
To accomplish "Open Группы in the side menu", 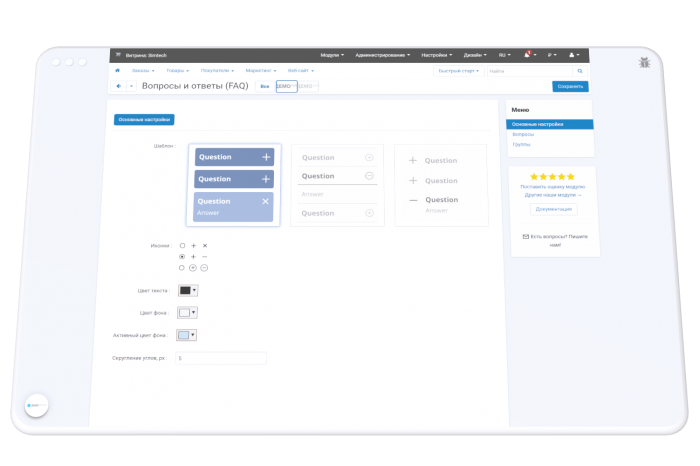I will (x=521, y=145).
